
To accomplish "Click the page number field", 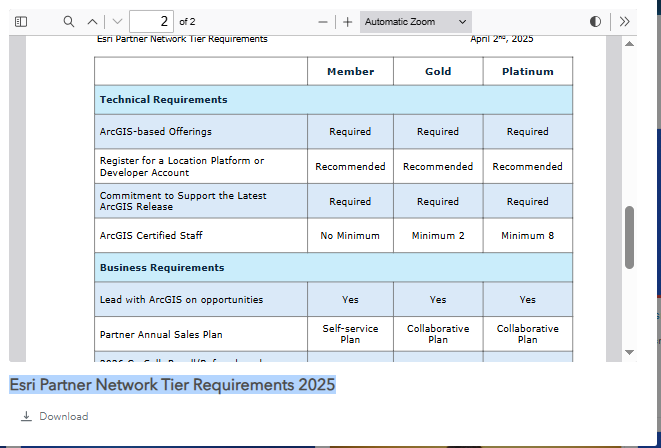I will 151,21.
